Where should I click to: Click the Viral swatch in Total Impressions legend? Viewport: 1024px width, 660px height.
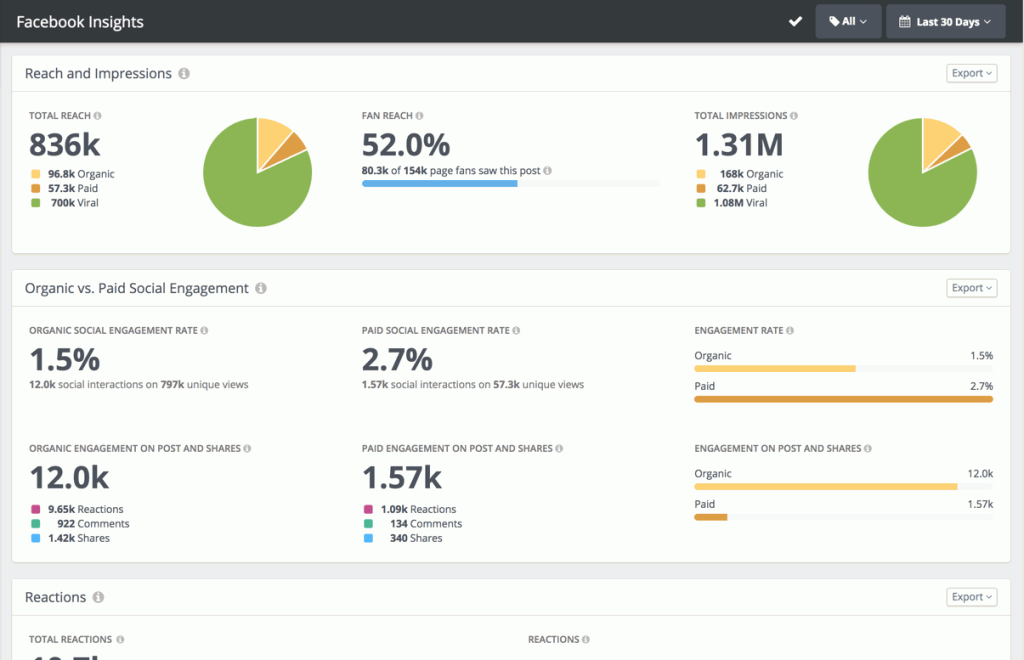click(x=701, y=202)
